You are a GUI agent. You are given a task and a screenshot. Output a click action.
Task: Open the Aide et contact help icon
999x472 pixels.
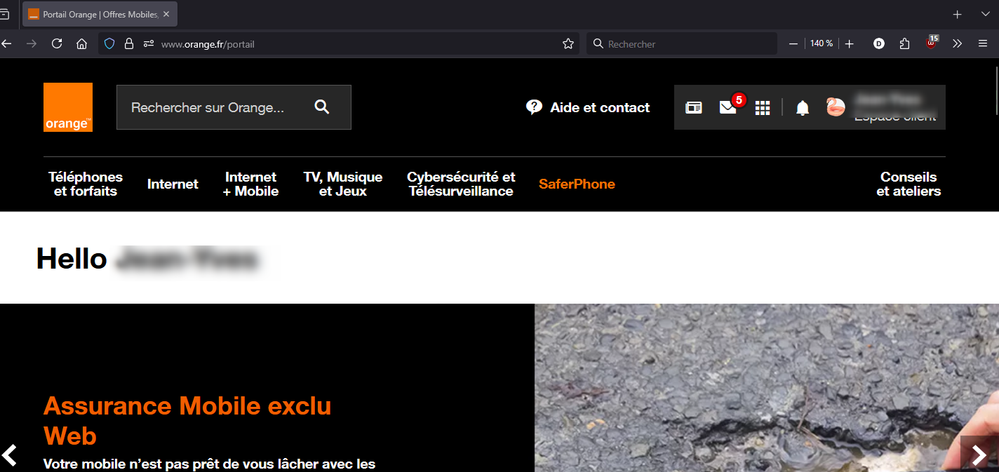(x=534, y=107)
